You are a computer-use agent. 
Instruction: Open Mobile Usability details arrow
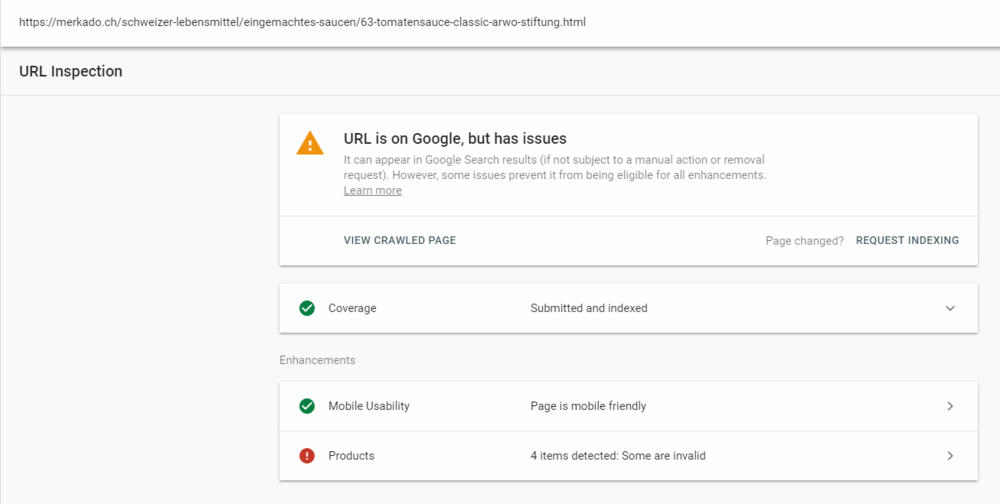(950, 406)
